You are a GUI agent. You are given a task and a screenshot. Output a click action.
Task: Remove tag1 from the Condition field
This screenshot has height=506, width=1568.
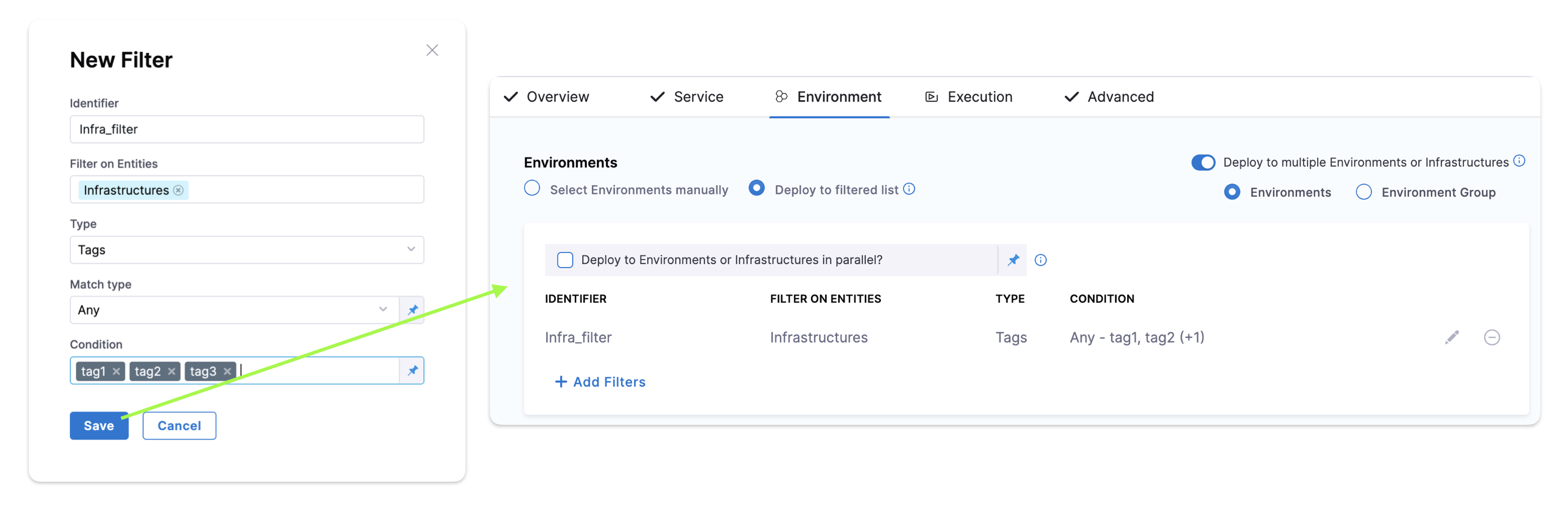coord(116,371)
